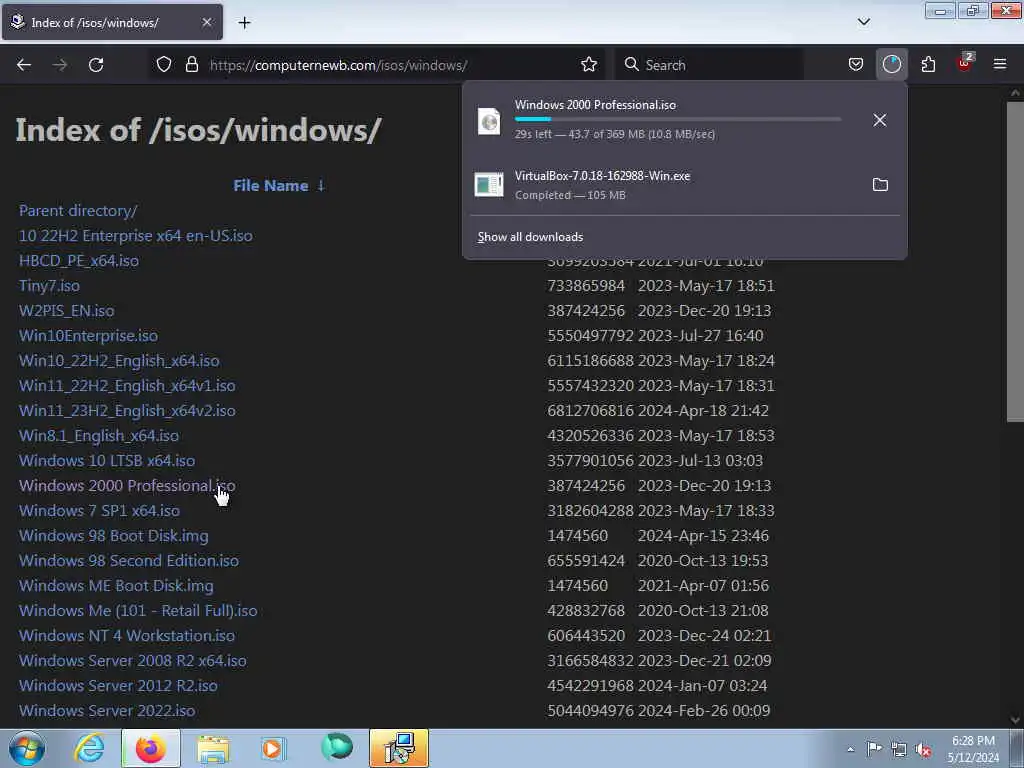Toggle the Downloads toolbar button
The width and height of the screenshot is (1024, 768).
tap(891, 64)
